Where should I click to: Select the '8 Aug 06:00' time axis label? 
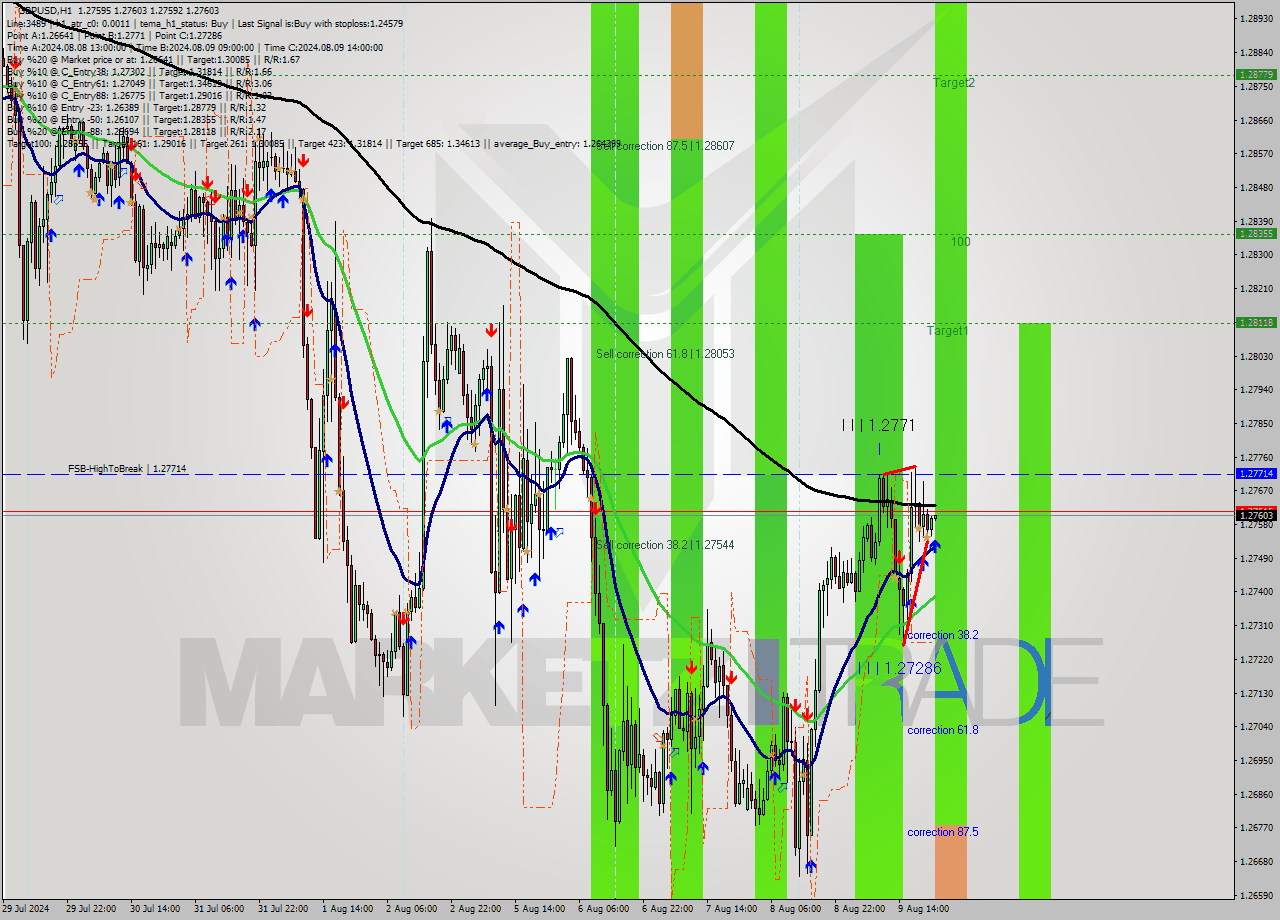pyautogui.click(x=795, y=909)
